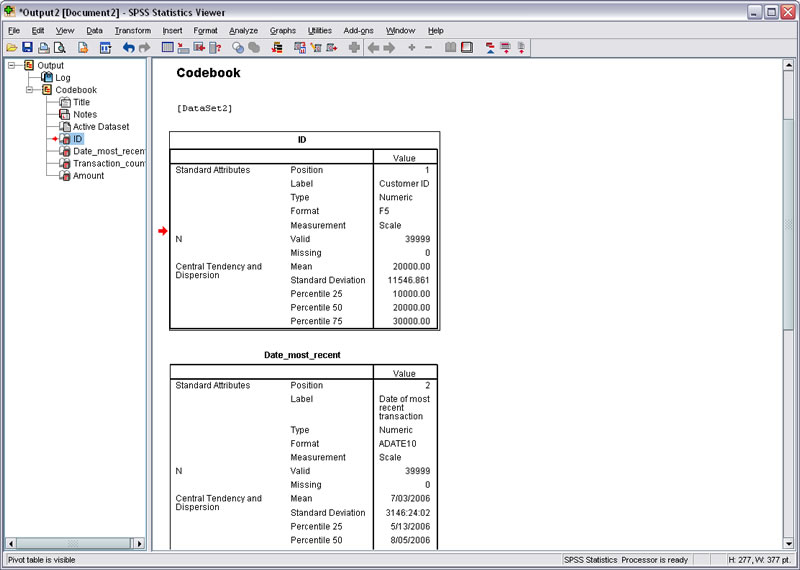
Task: Click the Redo arrow icon
Action: (x=144, y=47)
